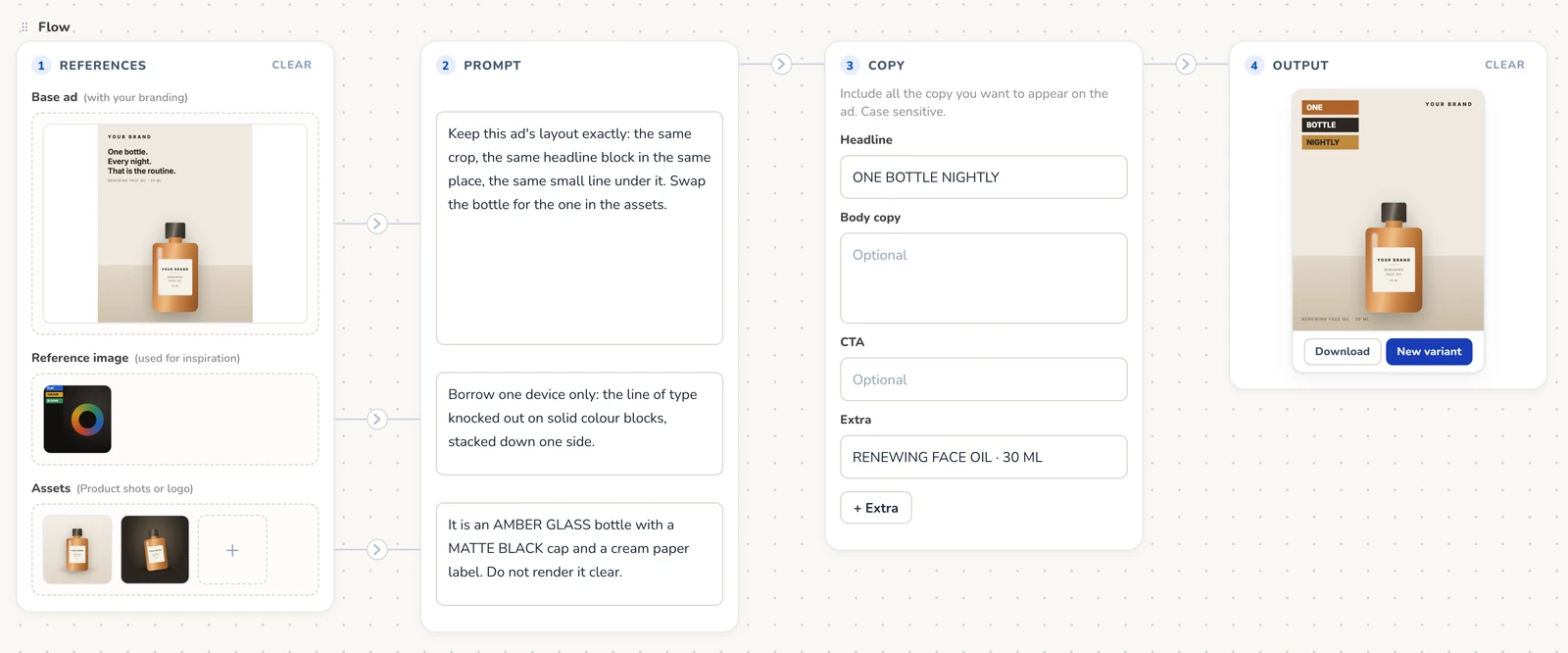Screen dimensions: 1568x653
Task: Click the 'COPY' panel heading
Action: (x=886, y=66)
